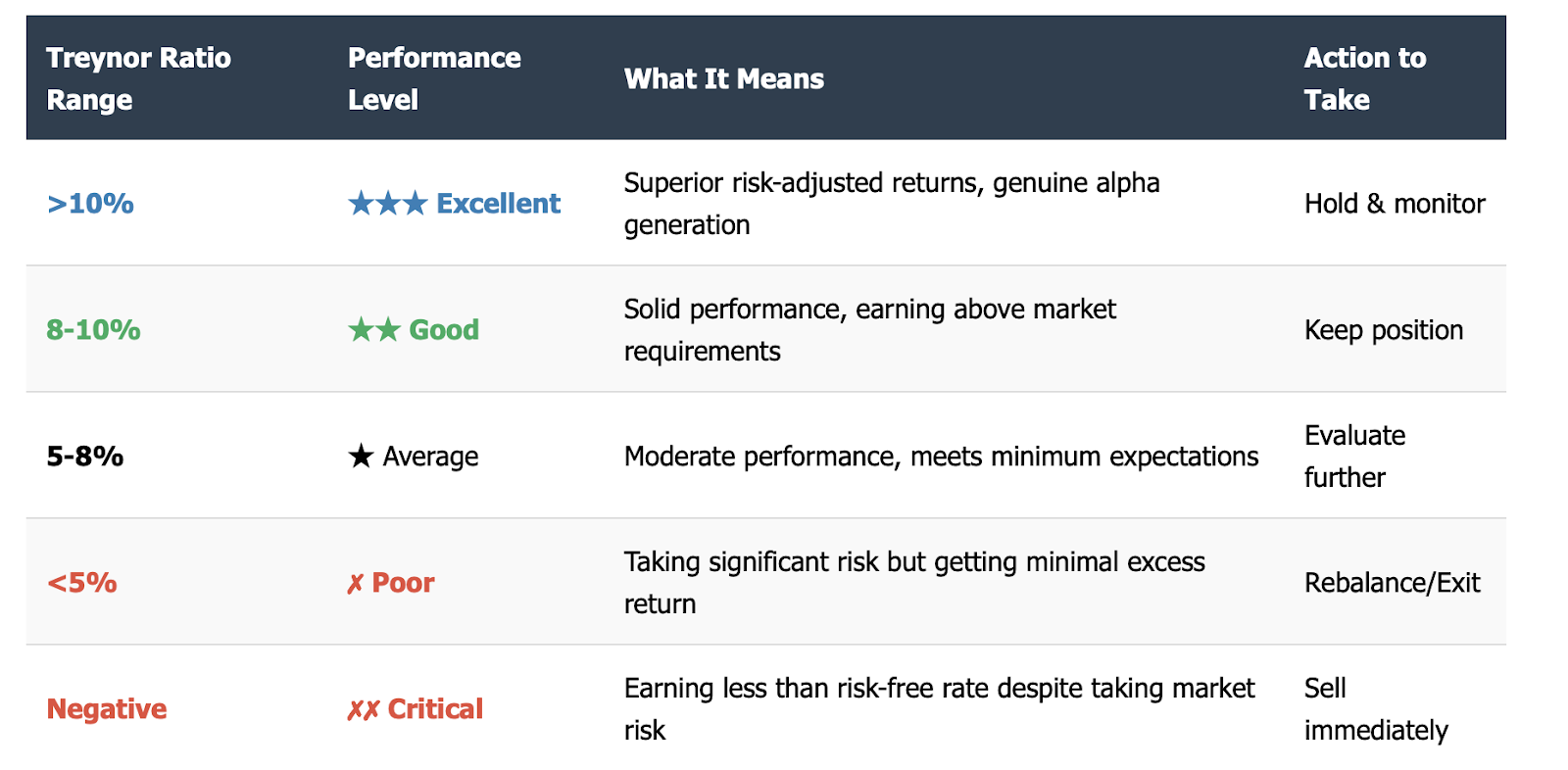Click the single star Average icon

pyautogui.click(x=361, y=456)
